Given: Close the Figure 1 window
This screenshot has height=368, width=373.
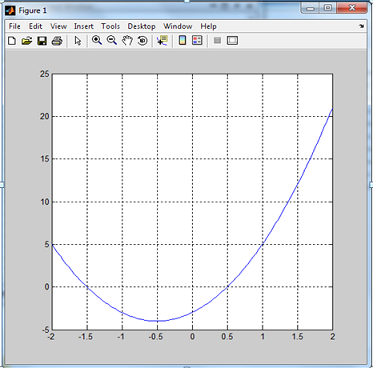Looking at the screenshot, I should 351,8.
